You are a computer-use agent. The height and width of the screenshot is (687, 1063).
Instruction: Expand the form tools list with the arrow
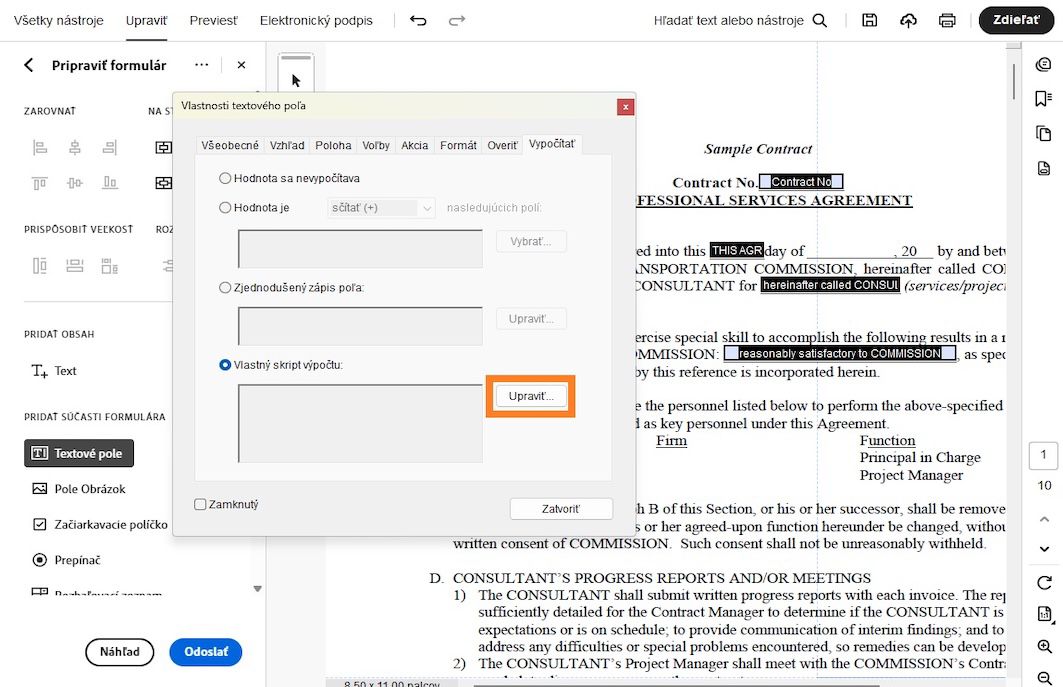tap(257, 589)
